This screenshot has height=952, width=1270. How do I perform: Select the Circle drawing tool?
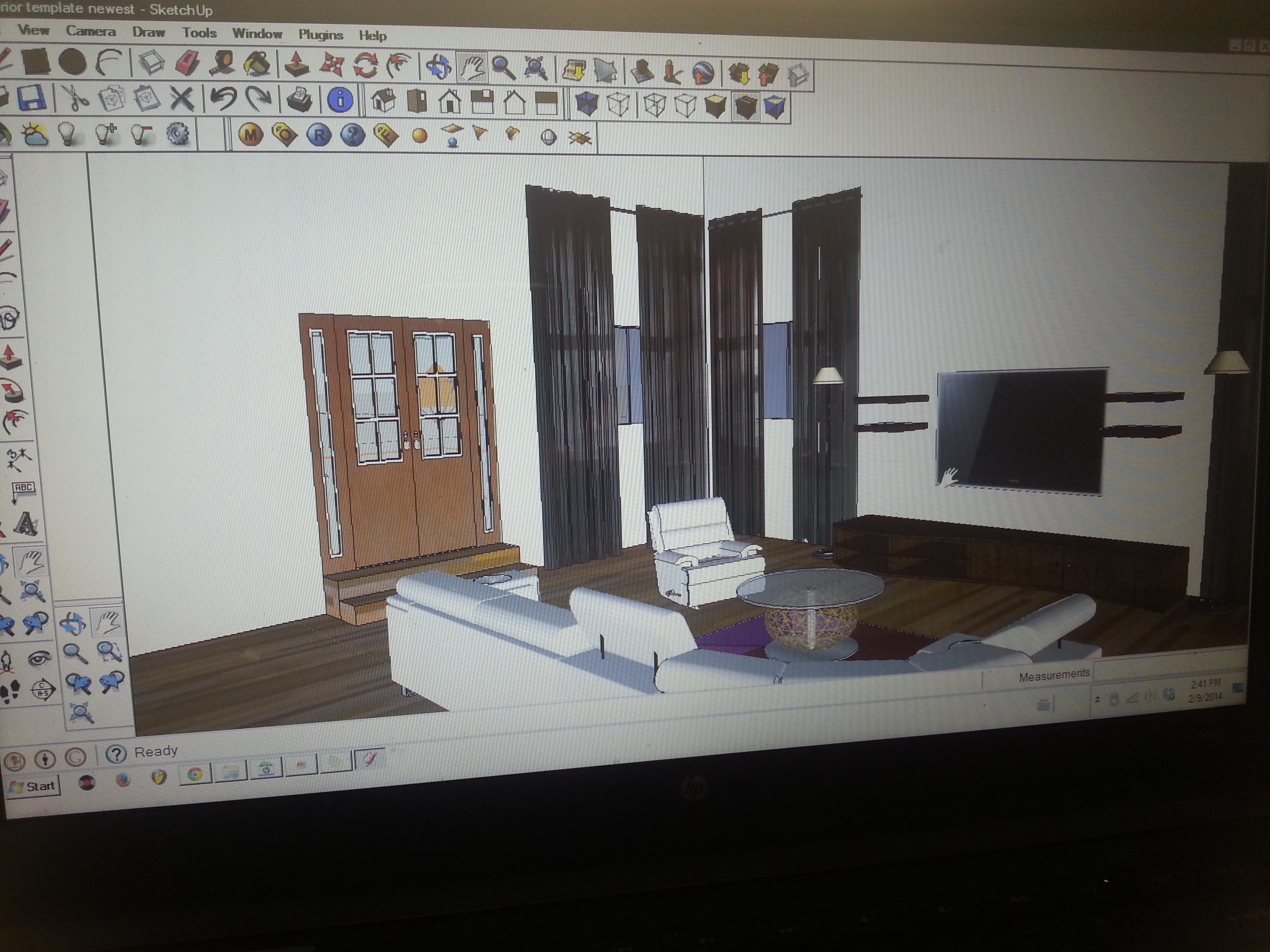tap(72, 62)
